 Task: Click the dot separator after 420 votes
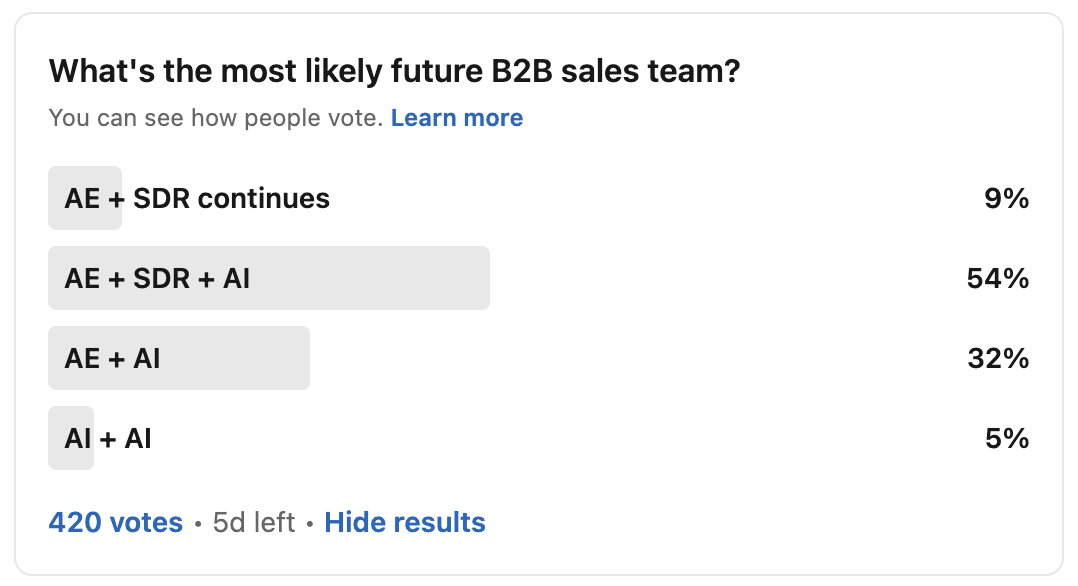198,525
